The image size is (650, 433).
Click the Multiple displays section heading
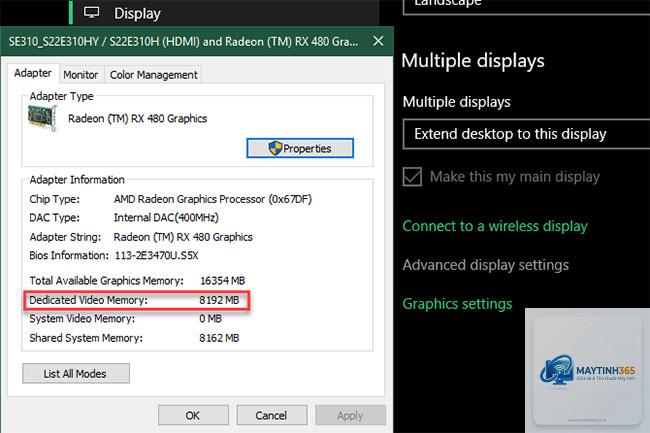[x=473, y=61]
